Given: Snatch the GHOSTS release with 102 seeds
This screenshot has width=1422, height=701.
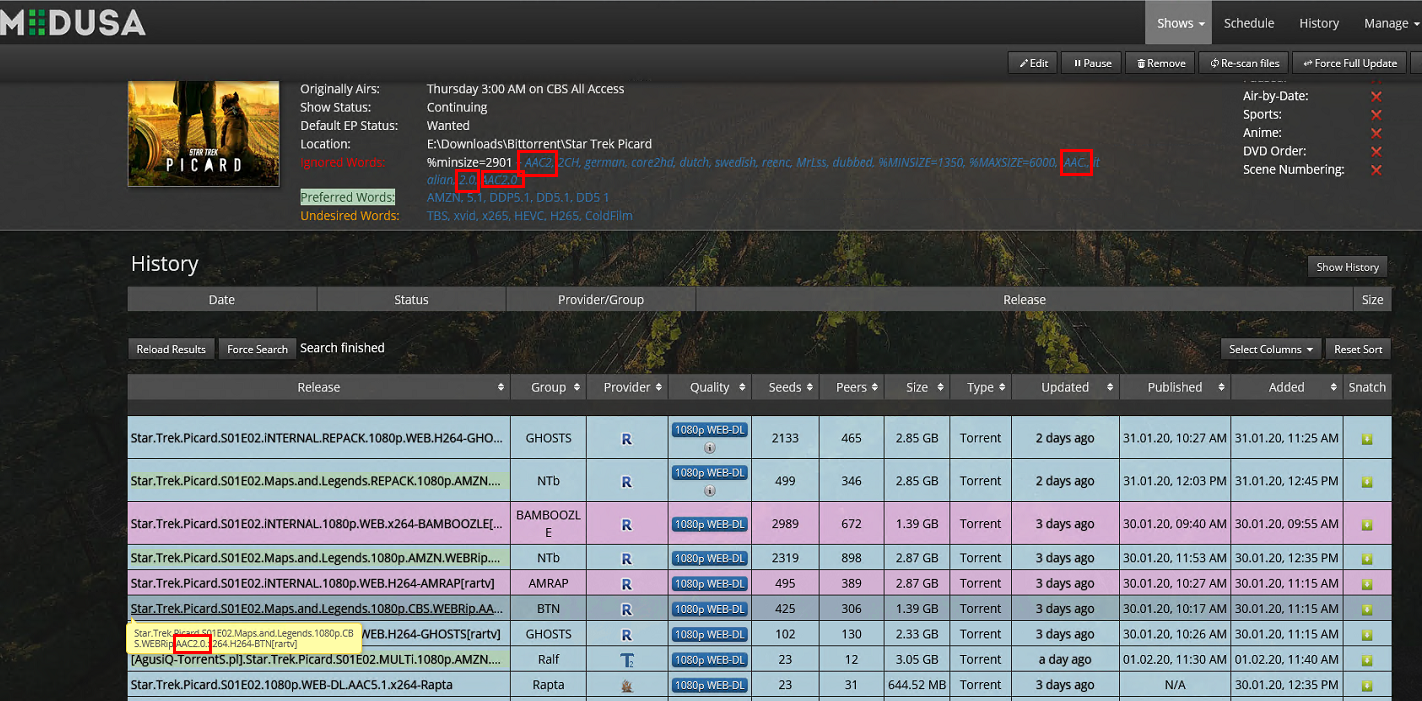Looking at the screenshot, I should click(x=1366, y=634).
